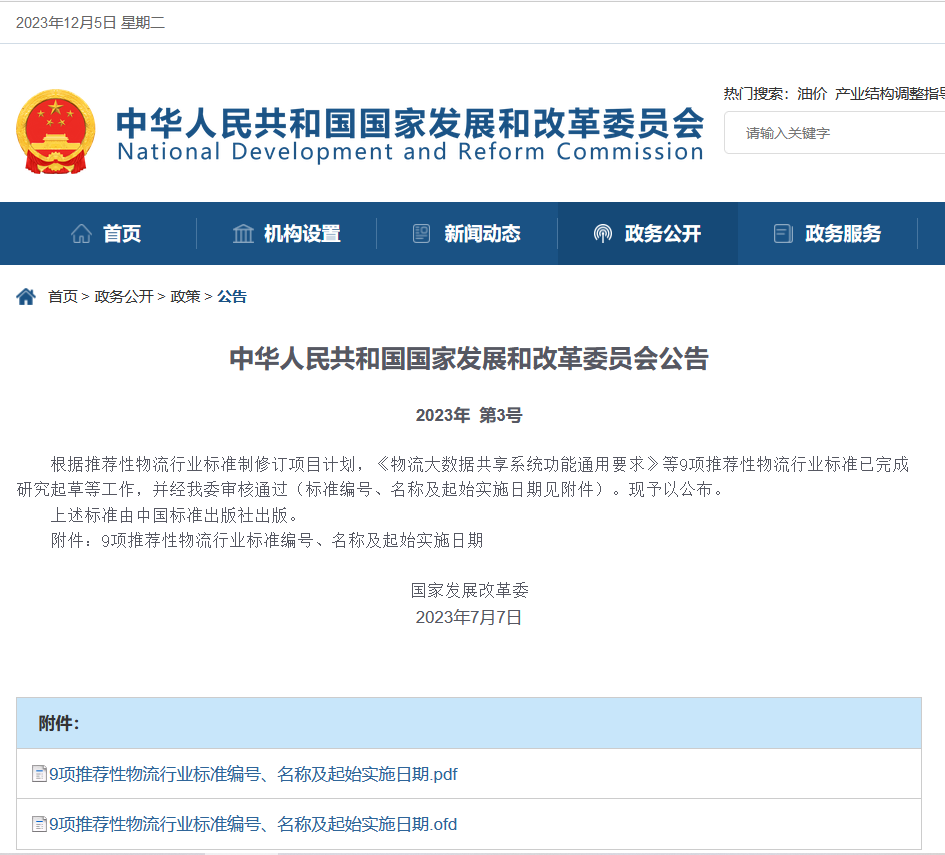Click the date text 2023年12月5日 星期二
Viewport: 945px width, 855px height.
[x=90, y=23]
